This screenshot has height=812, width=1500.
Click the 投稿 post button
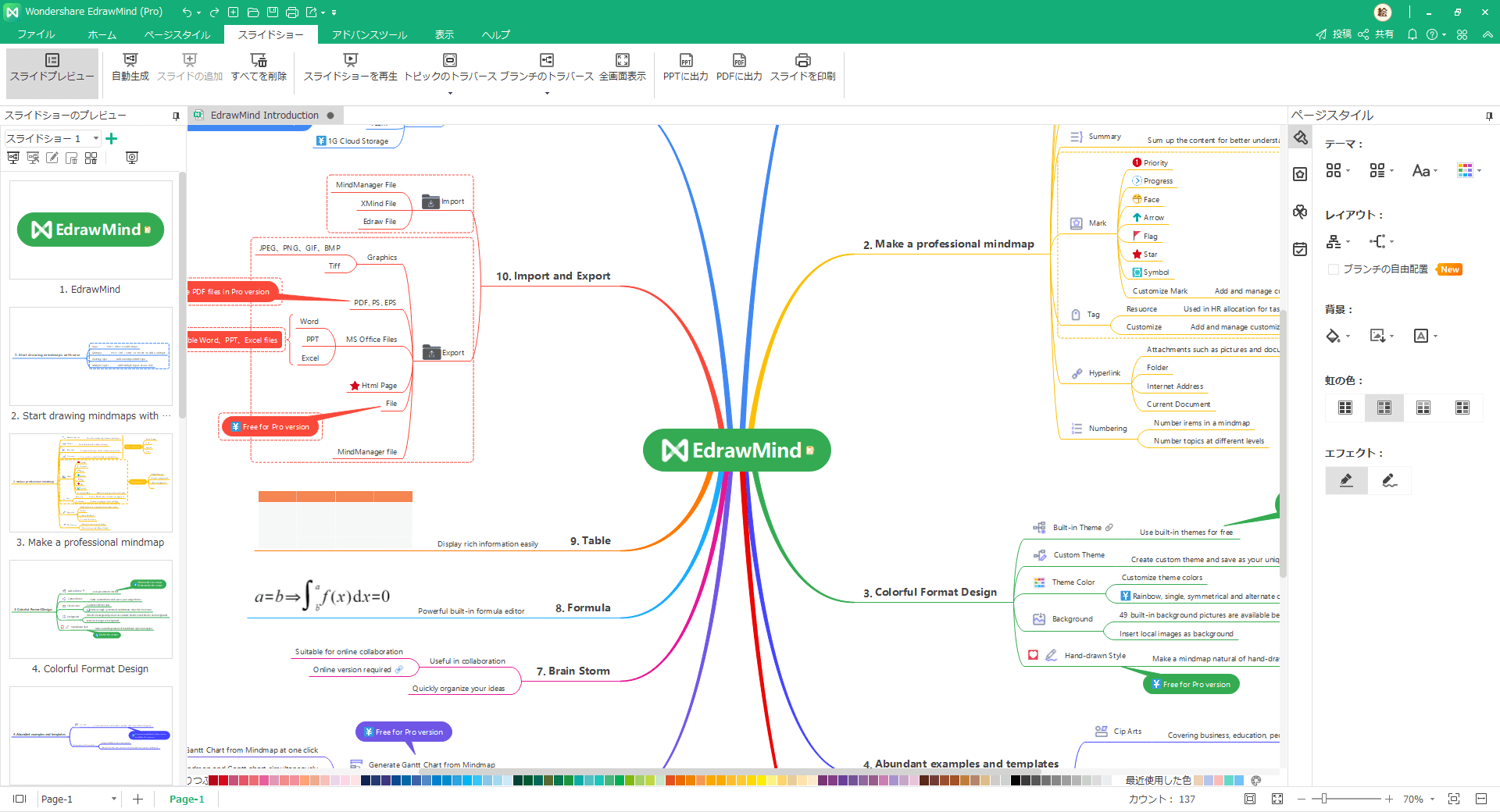[1334, 34]
